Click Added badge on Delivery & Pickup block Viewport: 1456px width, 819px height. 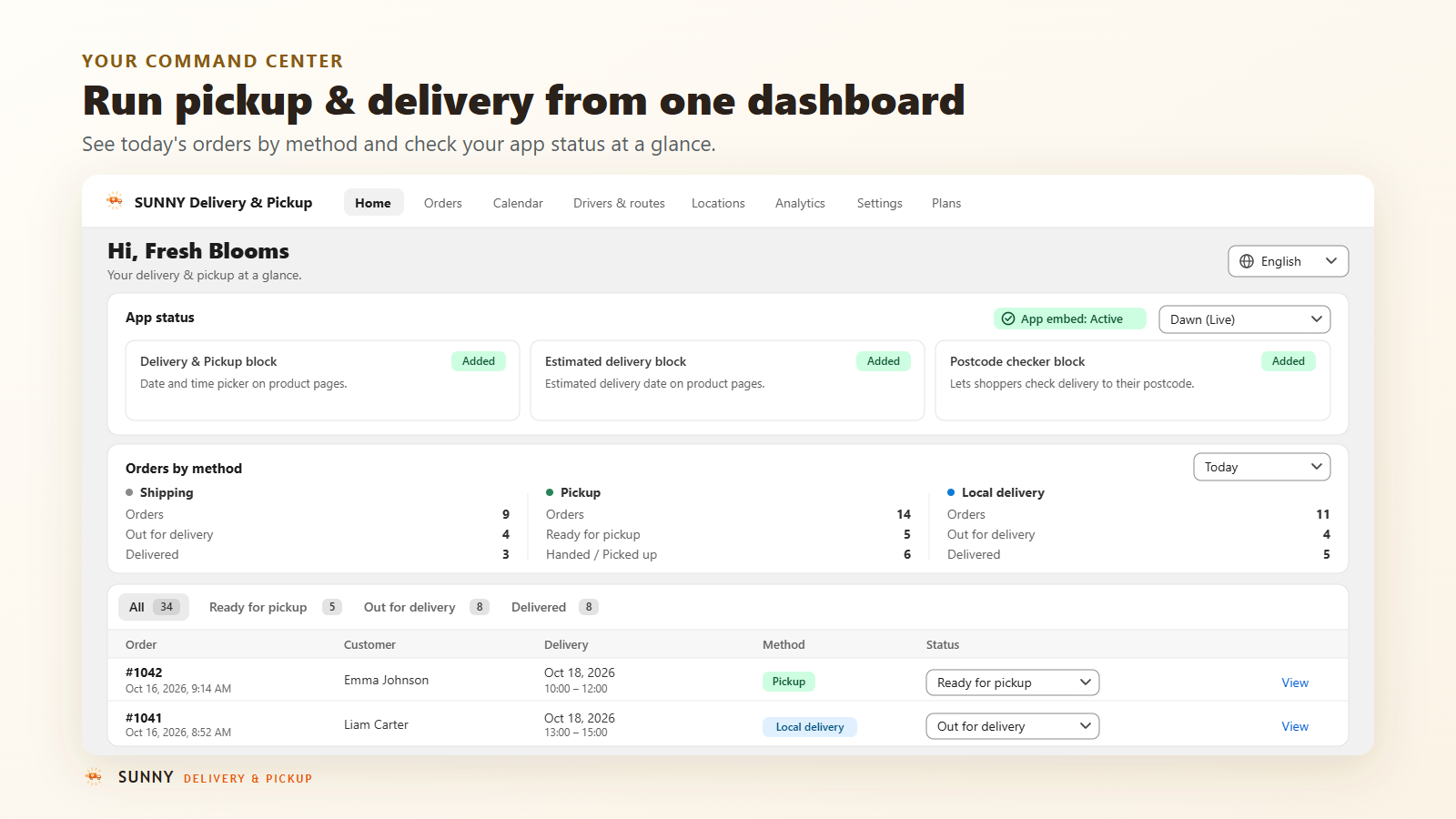point(479,361)
